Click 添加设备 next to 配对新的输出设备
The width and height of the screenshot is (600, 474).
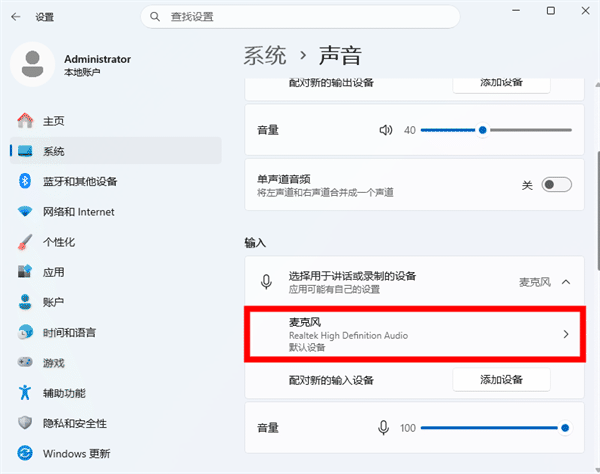point(501,85)
